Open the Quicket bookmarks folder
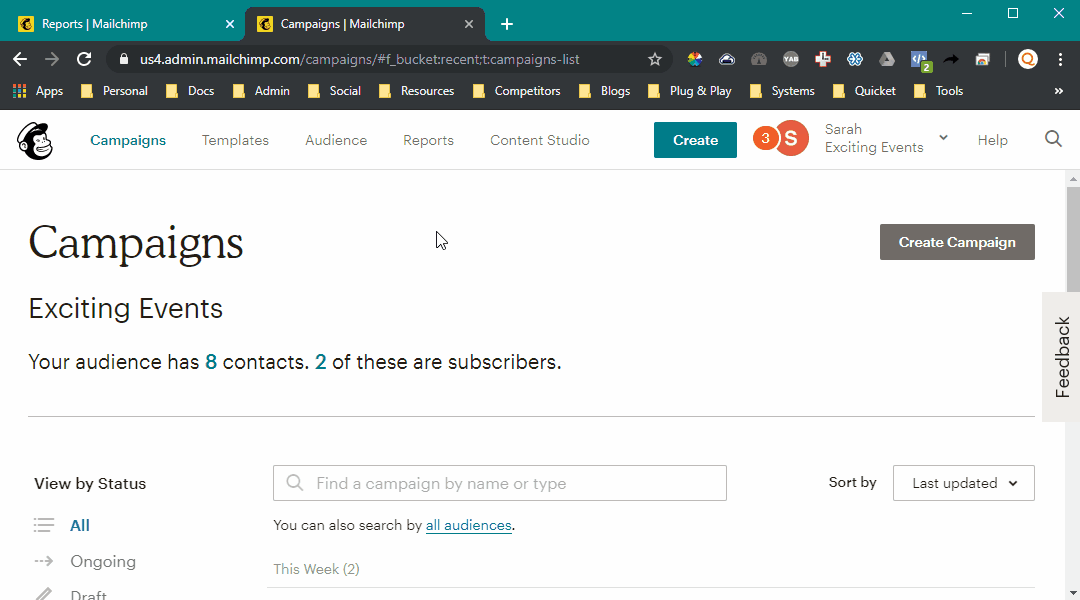1080x600 pixels. click(x=864, y=91)
